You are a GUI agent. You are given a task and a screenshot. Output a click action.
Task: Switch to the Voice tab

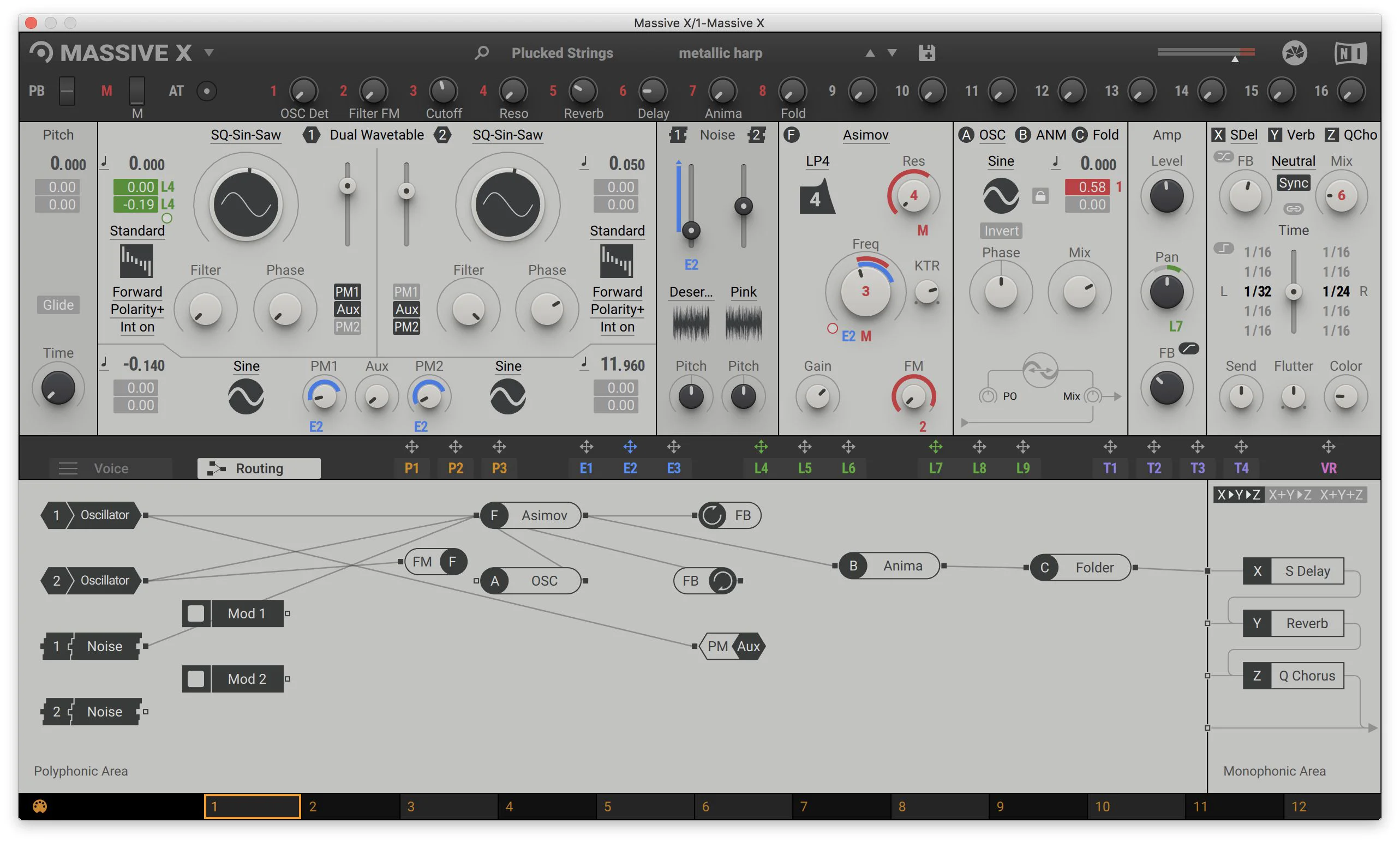110,468
